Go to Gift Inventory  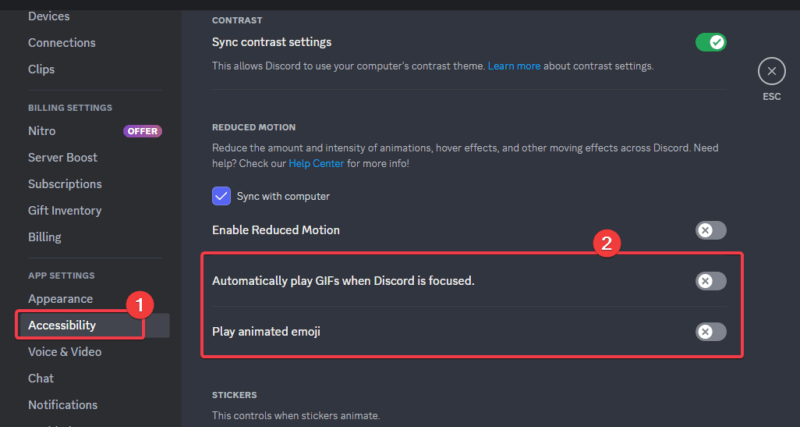point(65,210)
